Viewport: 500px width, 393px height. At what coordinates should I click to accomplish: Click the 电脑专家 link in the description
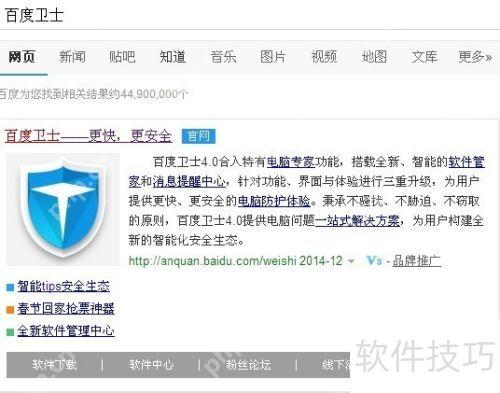[x=291, y=162]
